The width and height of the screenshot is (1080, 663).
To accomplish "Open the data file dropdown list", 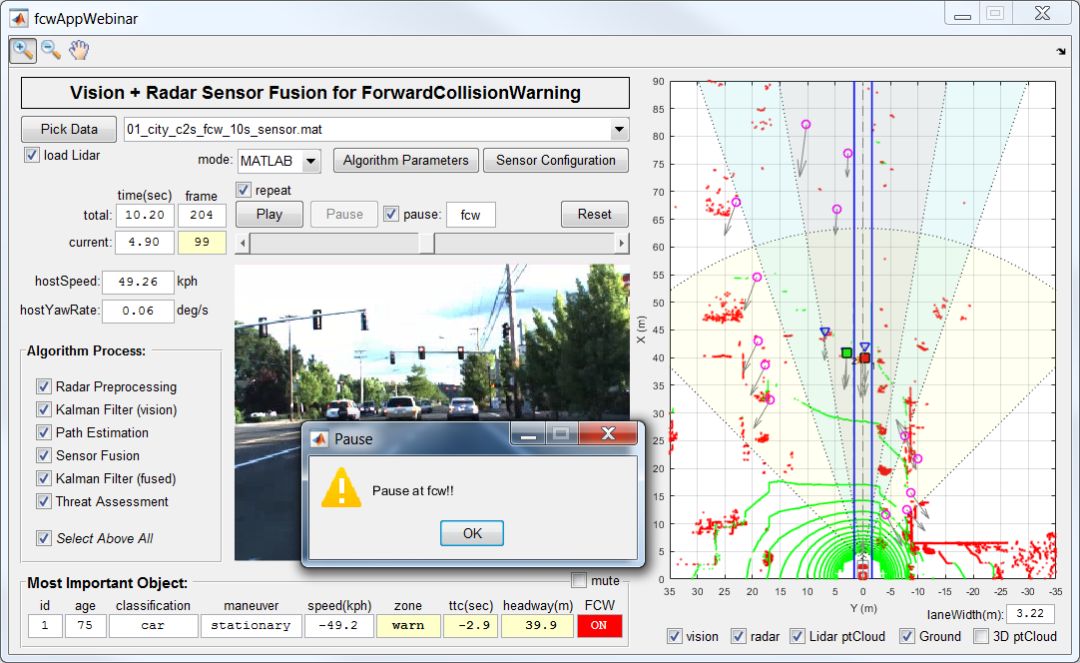I will pos(619,129).
